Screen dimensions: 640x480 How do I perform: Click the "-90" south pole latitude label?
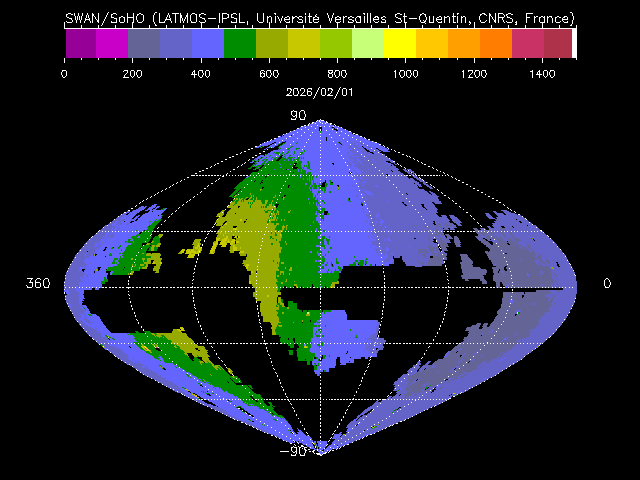[x=296, y=450]
